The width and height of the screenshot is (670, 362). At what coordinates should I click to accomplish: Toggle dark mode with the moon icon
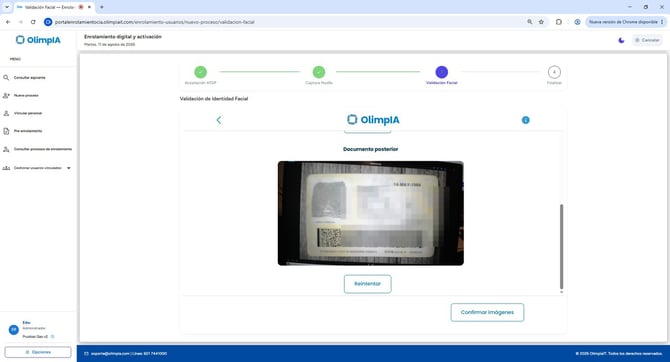pyautogui.click(x=621, y=40)
